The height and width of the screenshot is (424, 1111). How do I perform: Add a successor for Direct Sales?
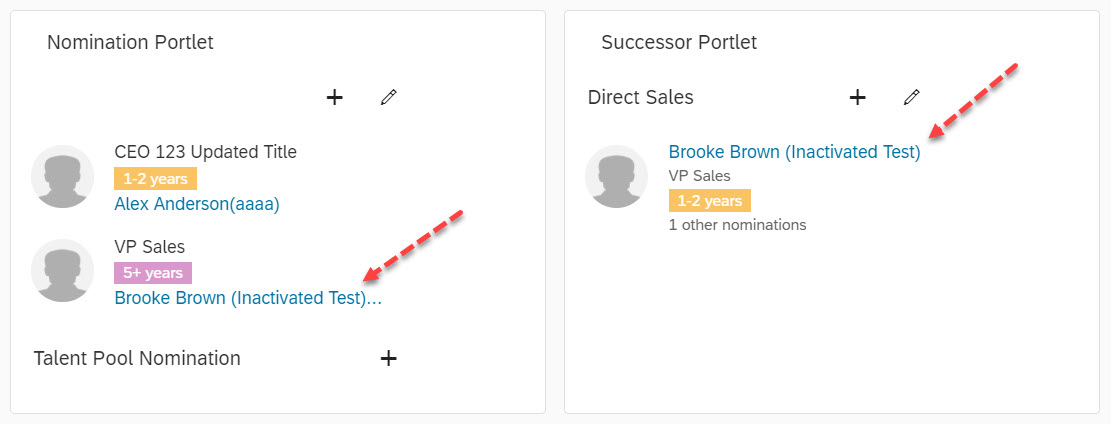click(x=857, y=97)
